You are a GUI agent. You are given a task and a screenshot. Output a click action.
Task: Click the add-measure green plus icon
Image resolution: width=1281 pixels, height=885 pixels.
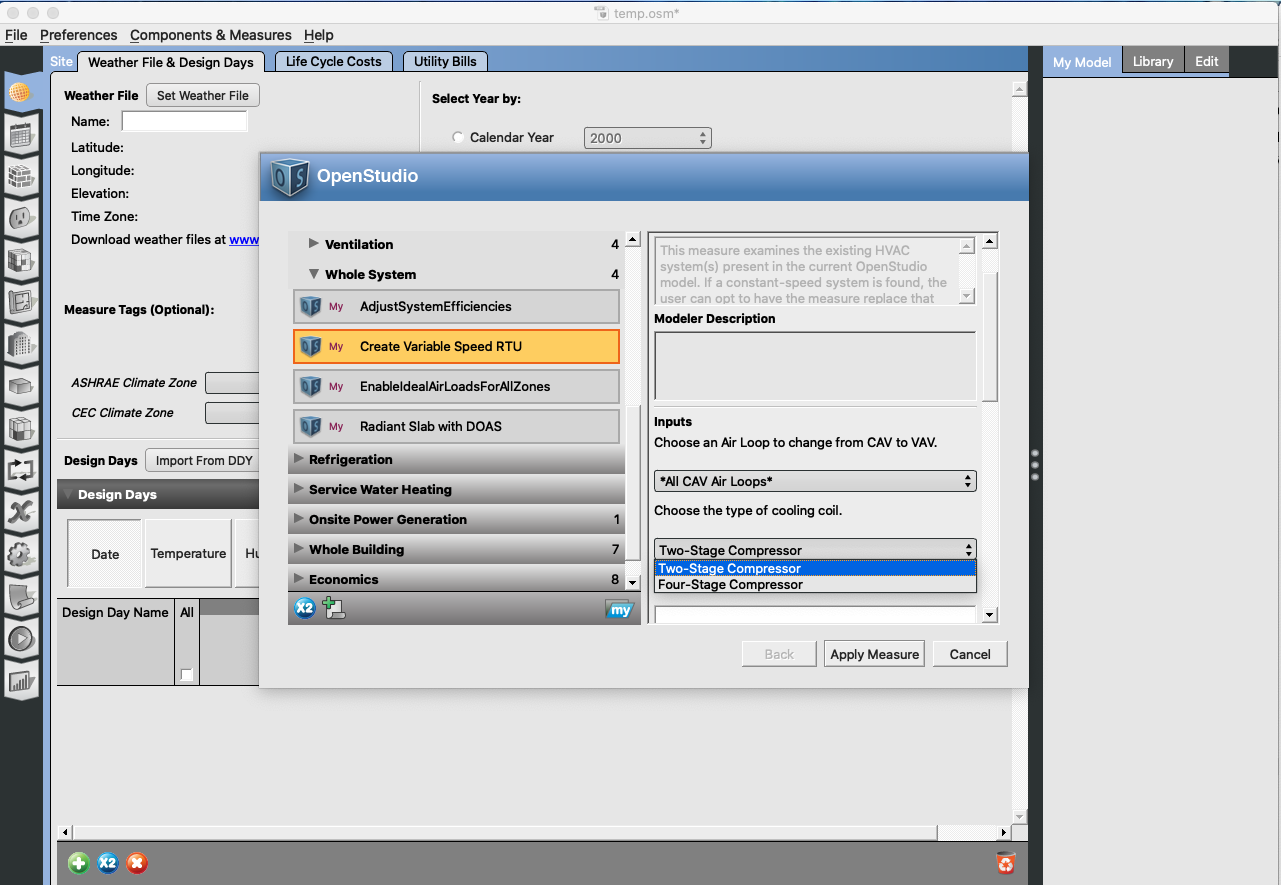334,607
